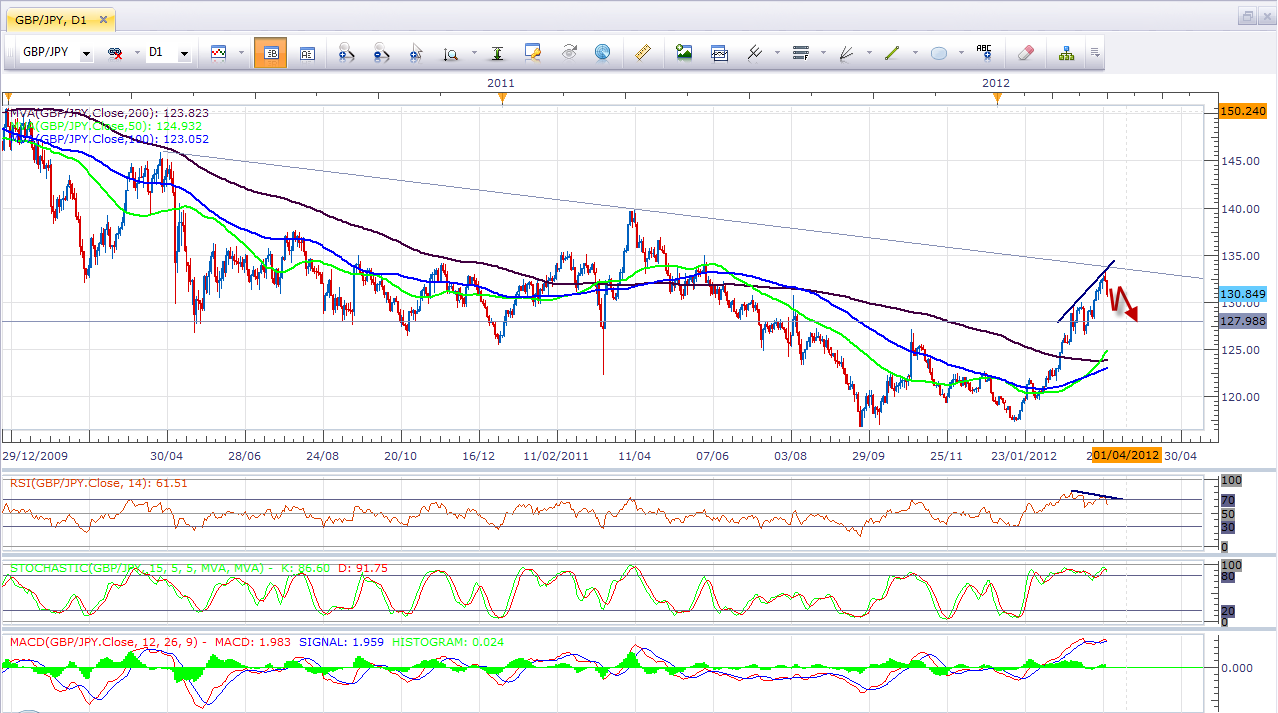This screenshot has width=1278, height=713.
Task: Click the blue globe icon in toolbar
Action: coord(602,53)
